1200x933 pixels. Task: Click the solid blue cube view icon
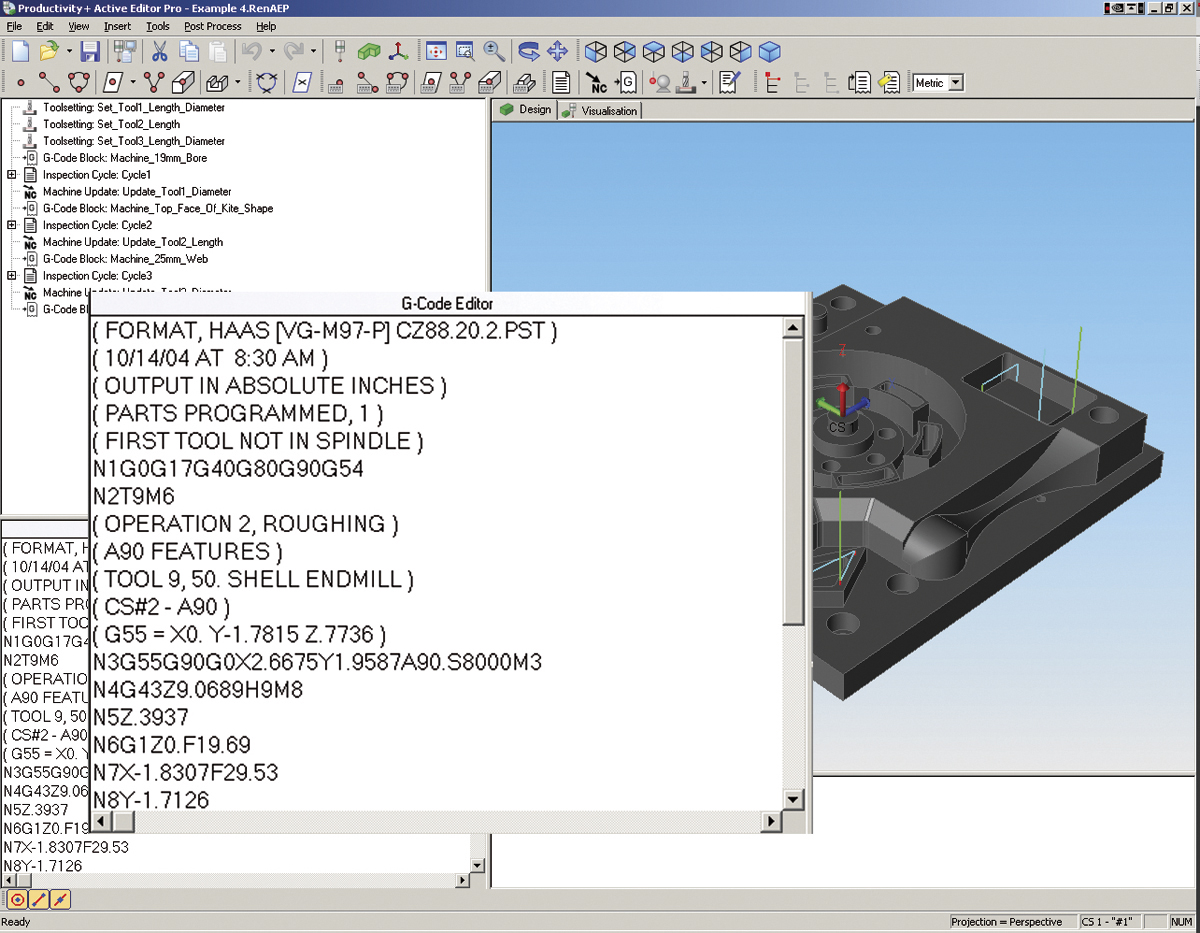pos(769,51)
